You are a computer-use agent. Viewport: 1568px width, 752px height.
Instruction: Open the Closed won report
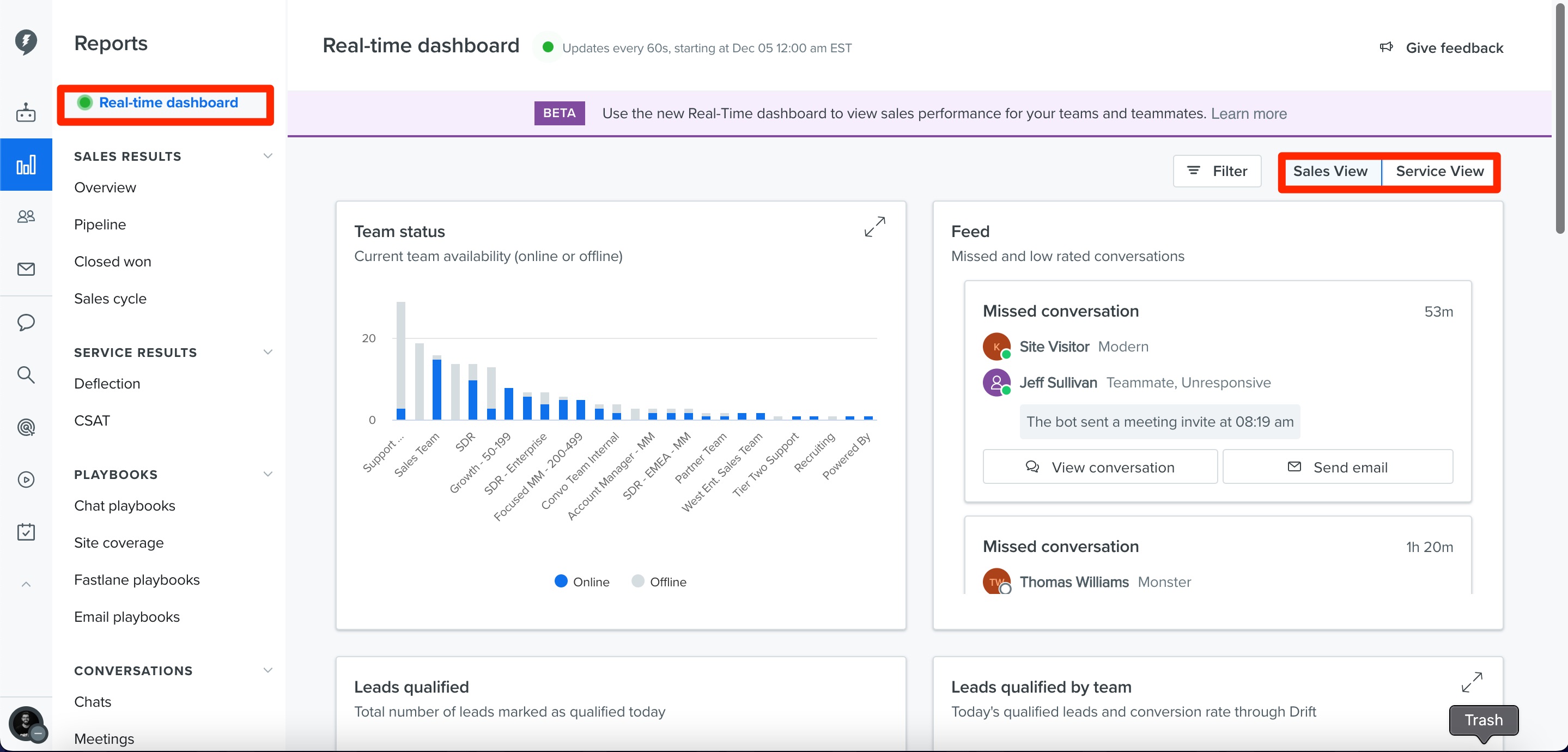[113, 261]
